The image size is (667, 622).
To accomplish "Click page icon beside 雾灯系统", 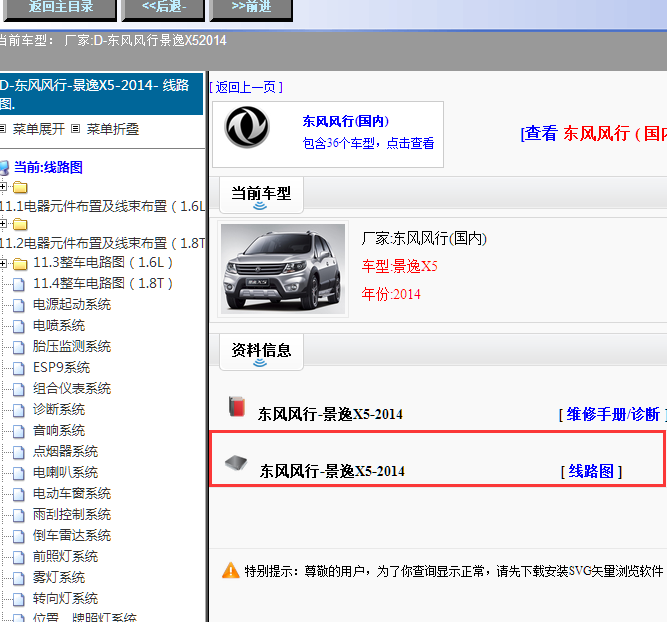I will click(19, 578).
